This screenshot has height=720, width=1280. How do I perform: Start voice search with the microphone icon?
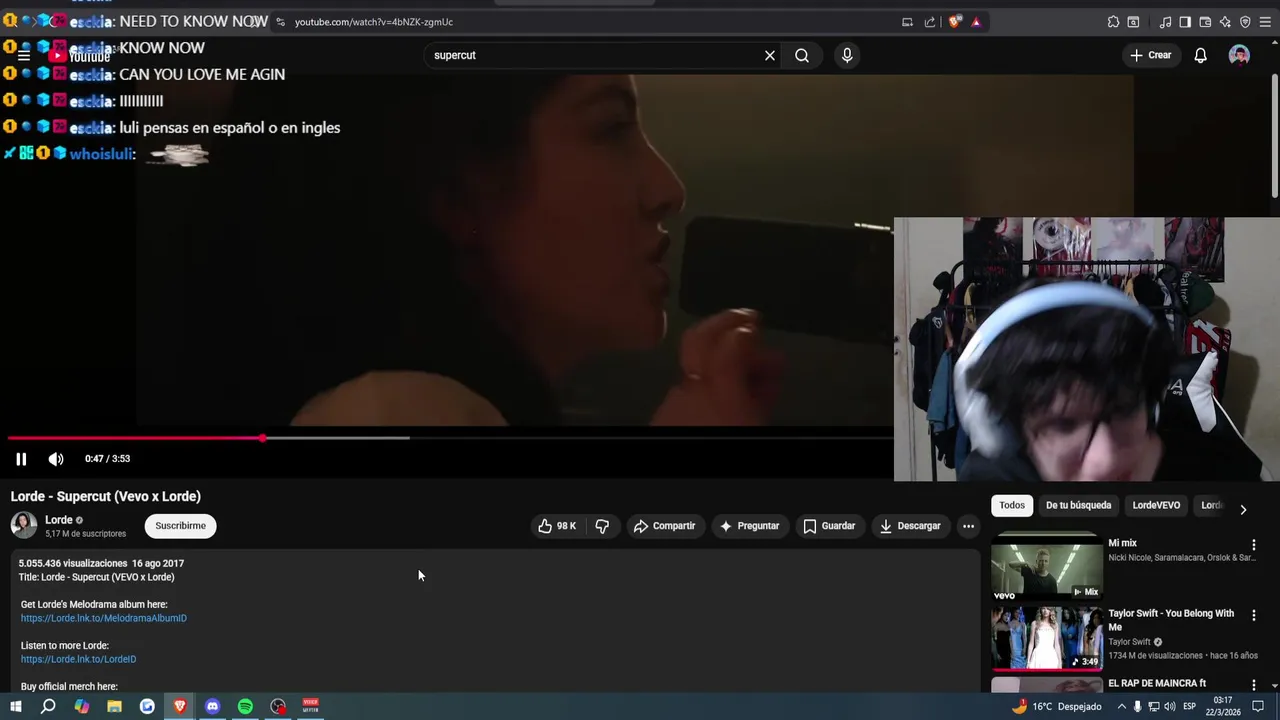click(x=847, y=55)
